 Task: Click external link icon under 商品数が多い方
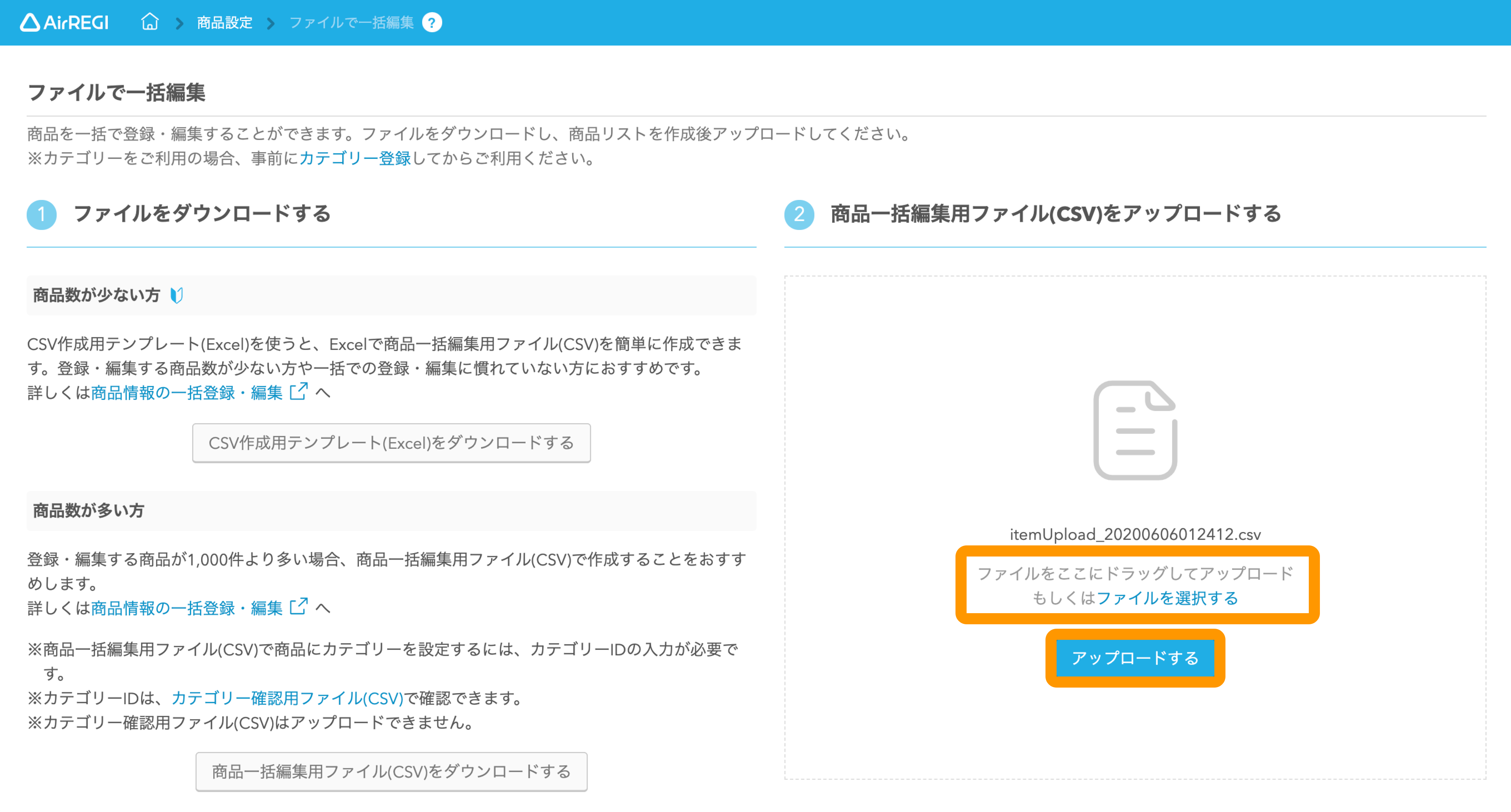299,607
